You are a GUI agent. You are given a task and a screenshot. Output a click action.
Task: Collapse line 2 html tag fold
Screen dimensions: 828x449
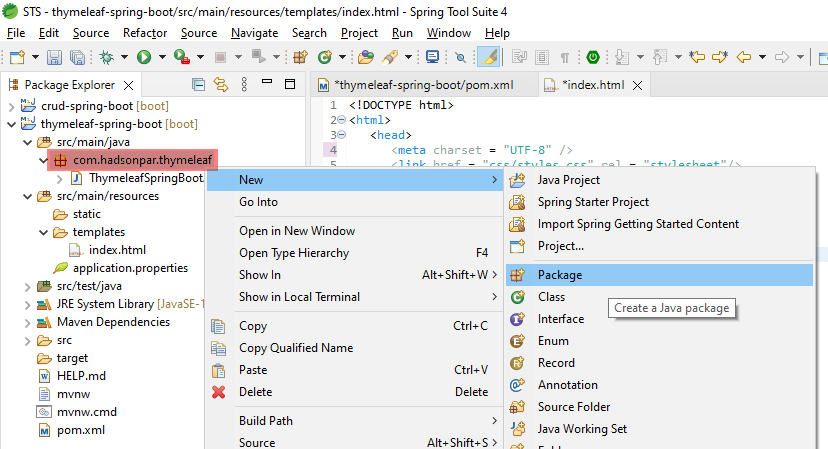341,120
